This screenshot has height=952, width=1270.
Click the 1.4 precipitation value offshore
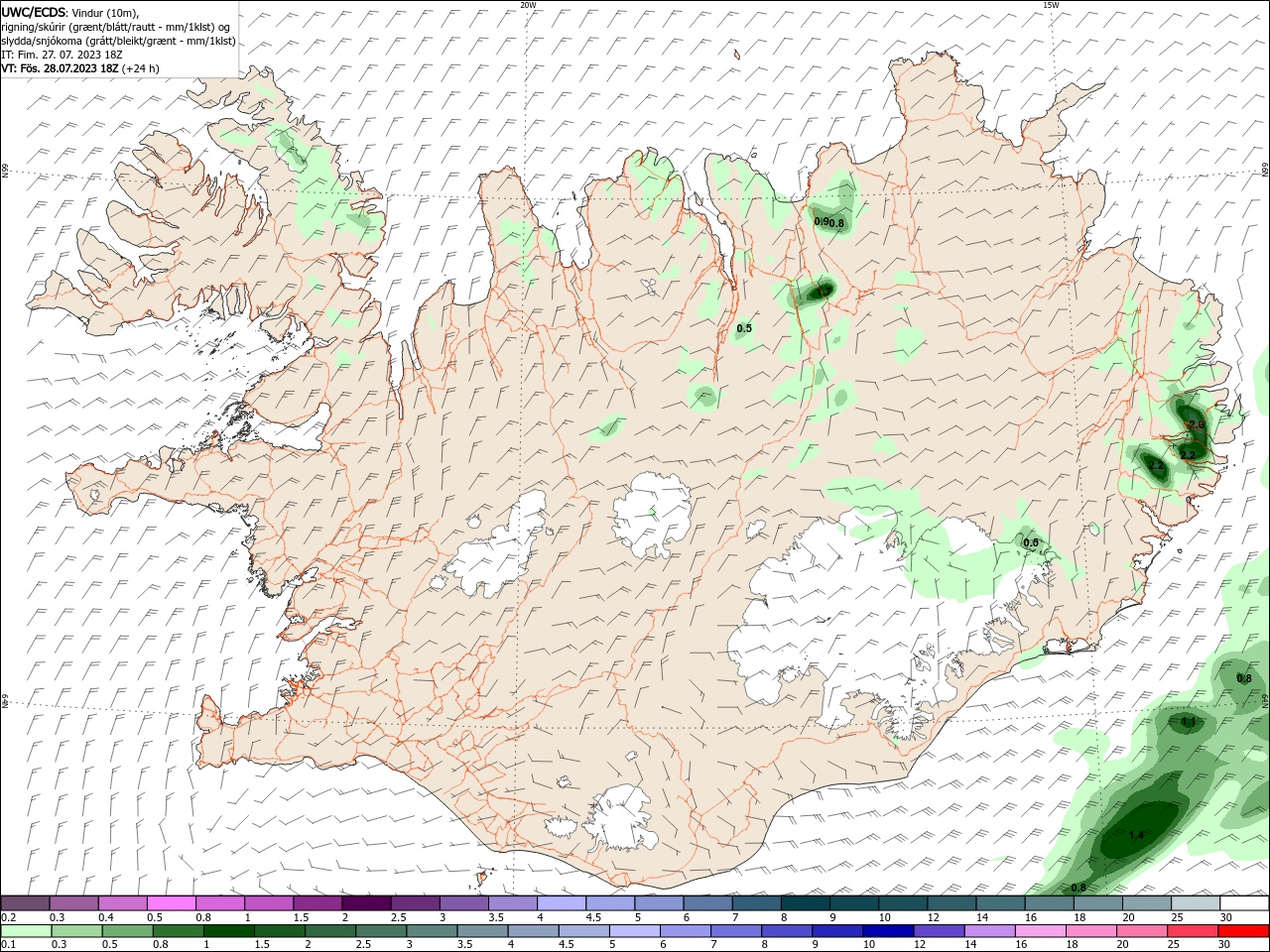coord(1136,836)
